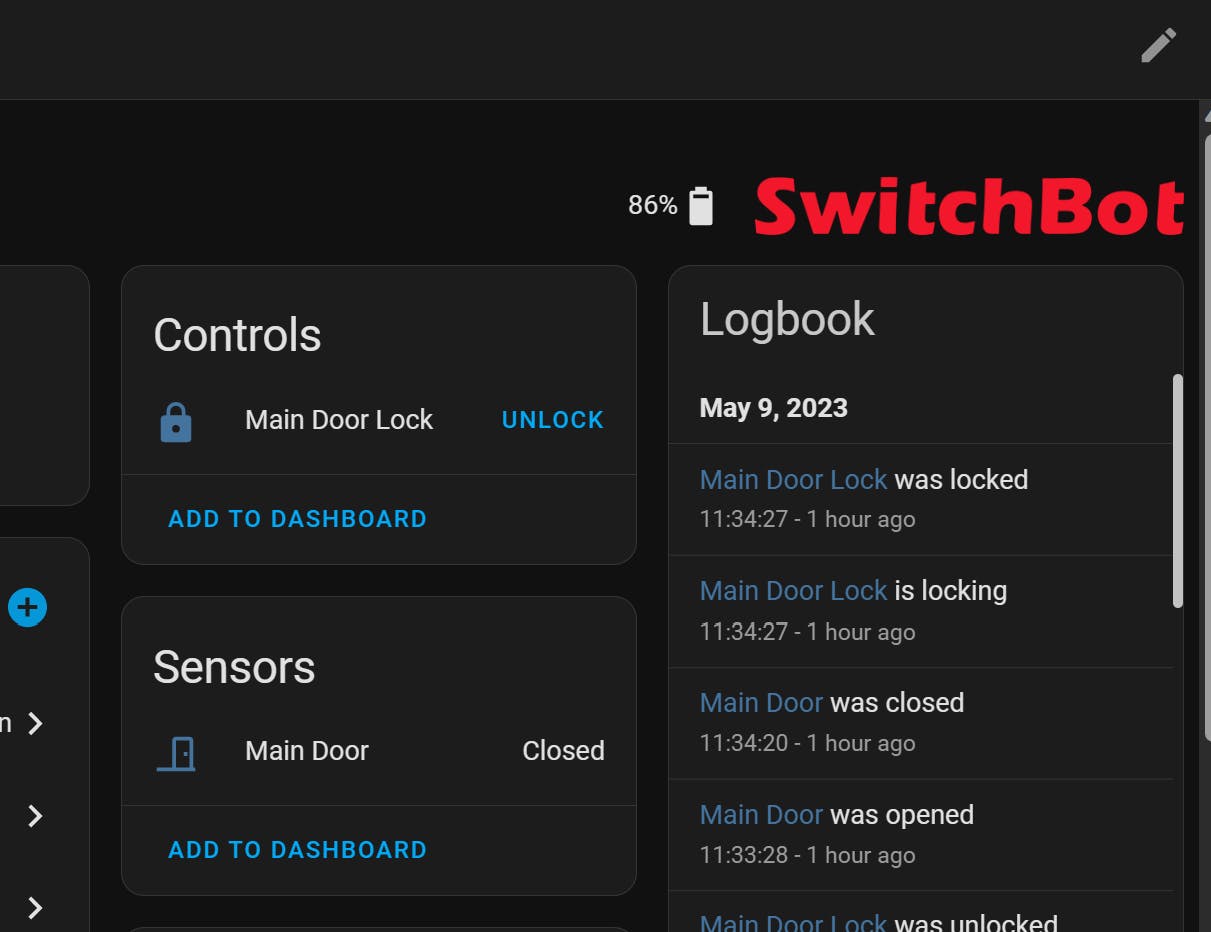
Task: Click the 86% battery level text
Action: point(653,205)
